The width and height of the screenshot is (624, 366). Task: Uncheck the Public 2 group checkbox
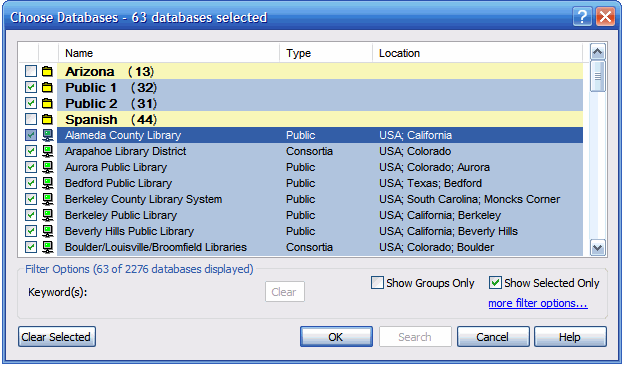click(31, 103)
